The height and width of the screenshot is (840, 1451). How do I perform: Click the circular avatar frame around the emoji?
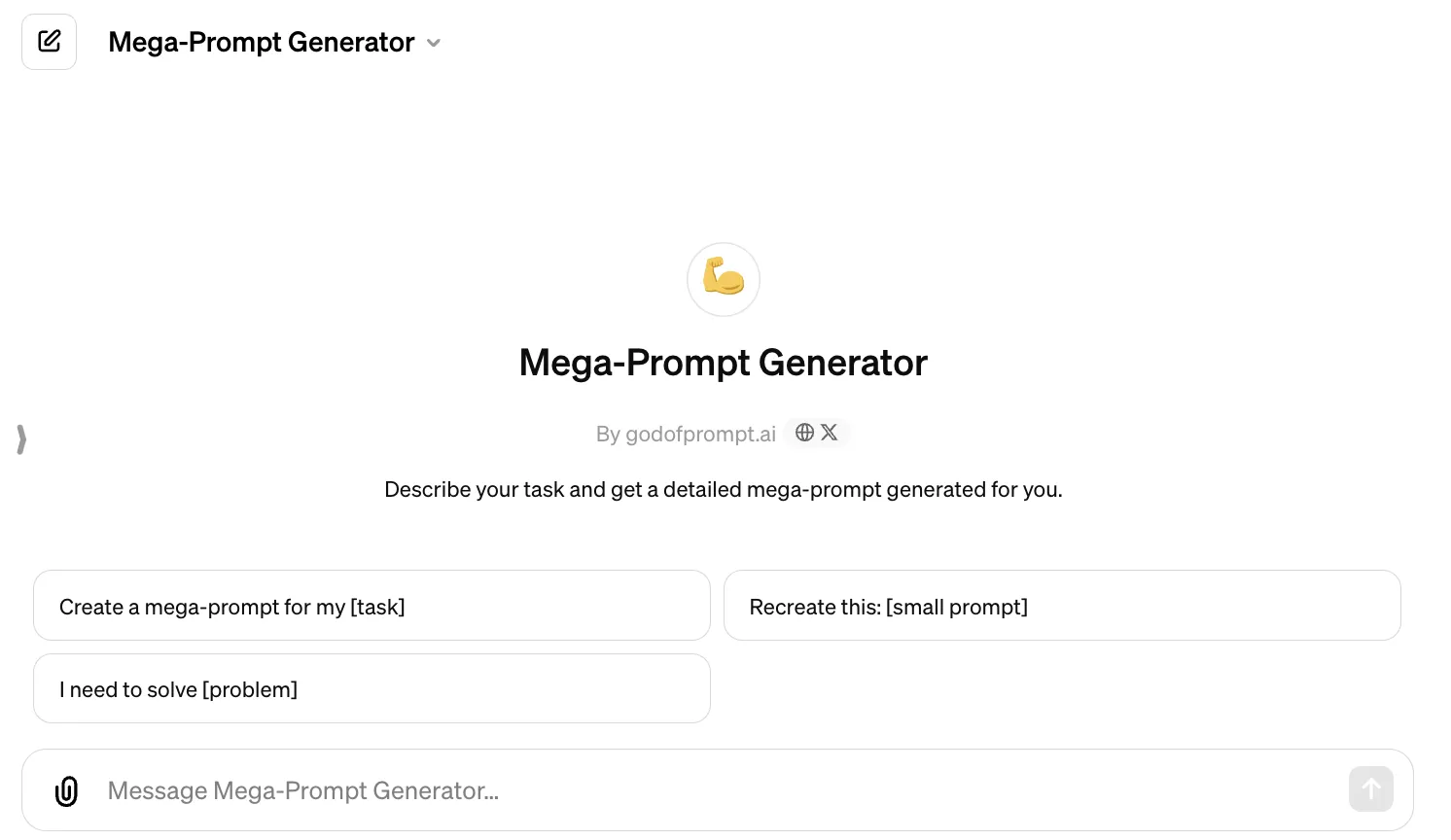(724, 279)
